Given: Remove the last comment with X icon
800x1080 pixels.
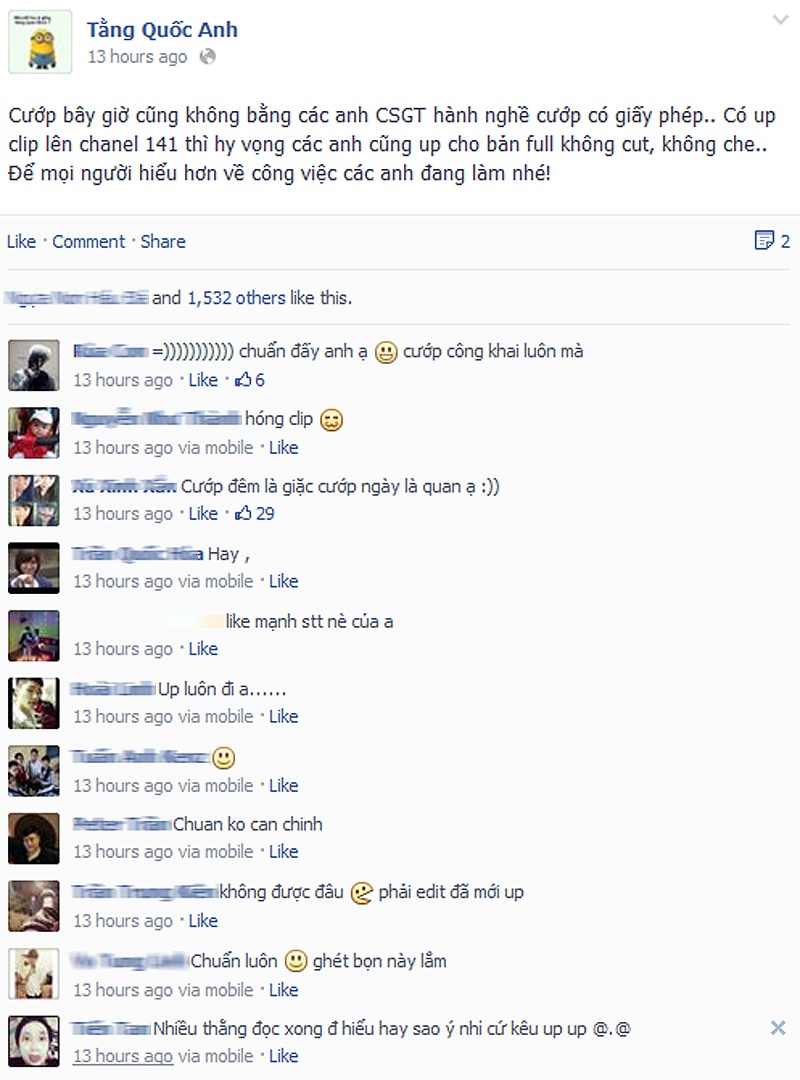Looking at the screenshot, I should (x=778, y=1028).
